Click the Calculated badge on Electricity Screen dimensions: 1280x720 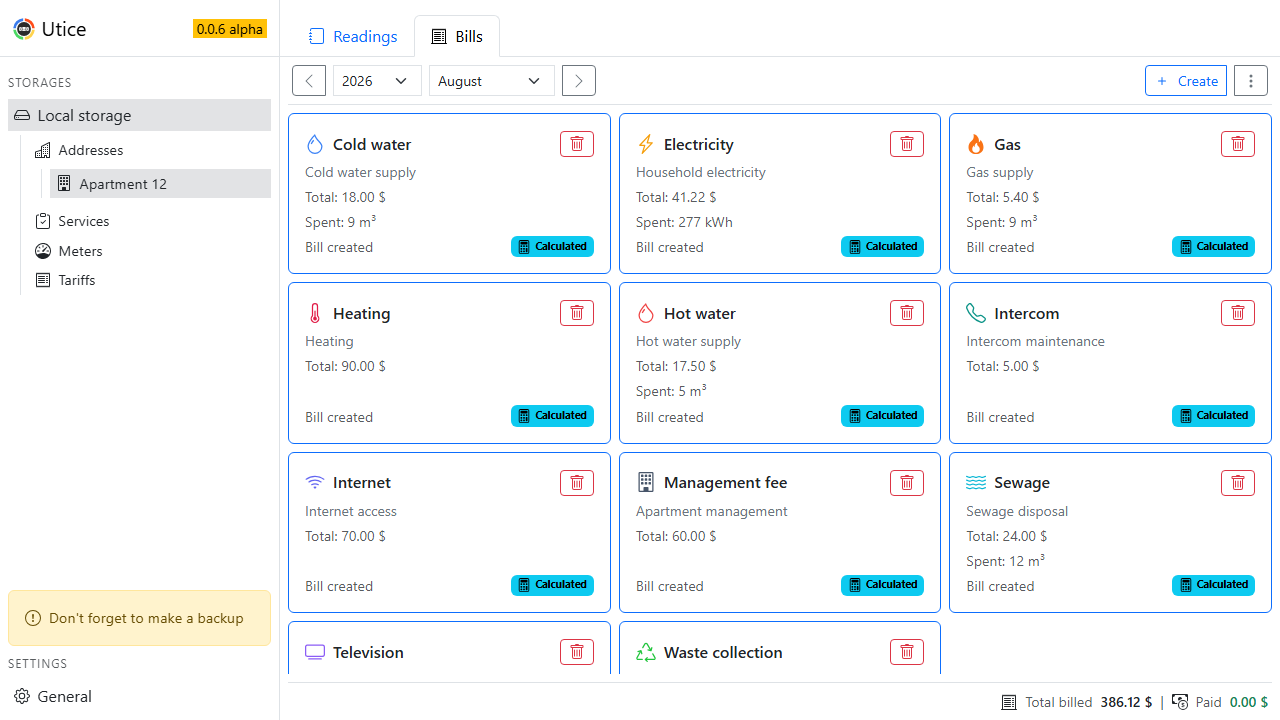click(882, 246)
